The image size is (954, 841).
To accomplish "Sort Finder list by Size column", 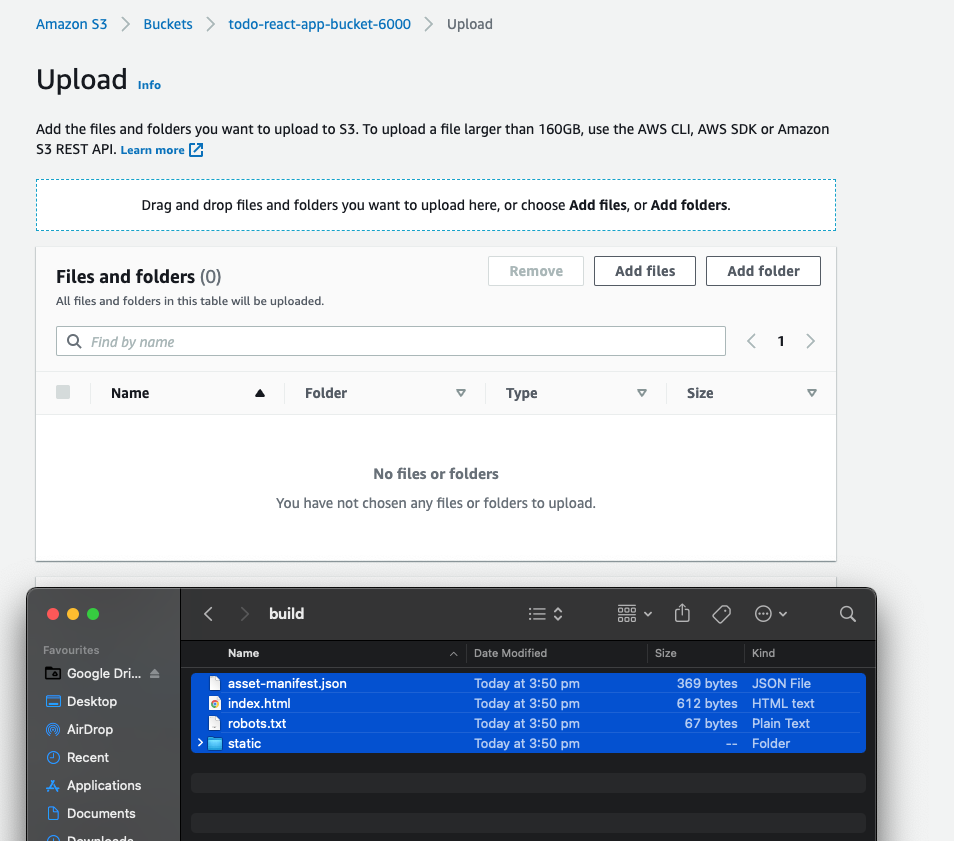I will tap(666, 653).
